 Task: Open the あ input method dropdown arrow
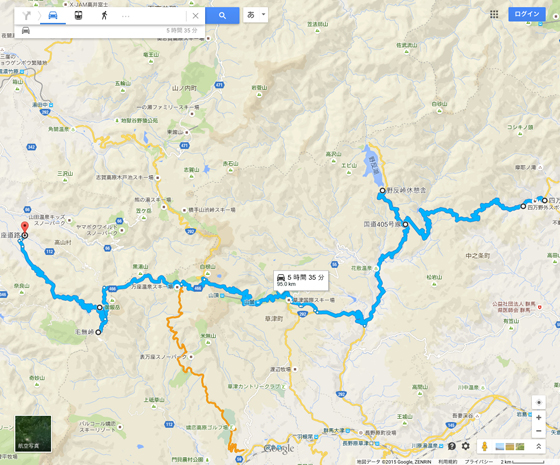(x=264, y=14)
